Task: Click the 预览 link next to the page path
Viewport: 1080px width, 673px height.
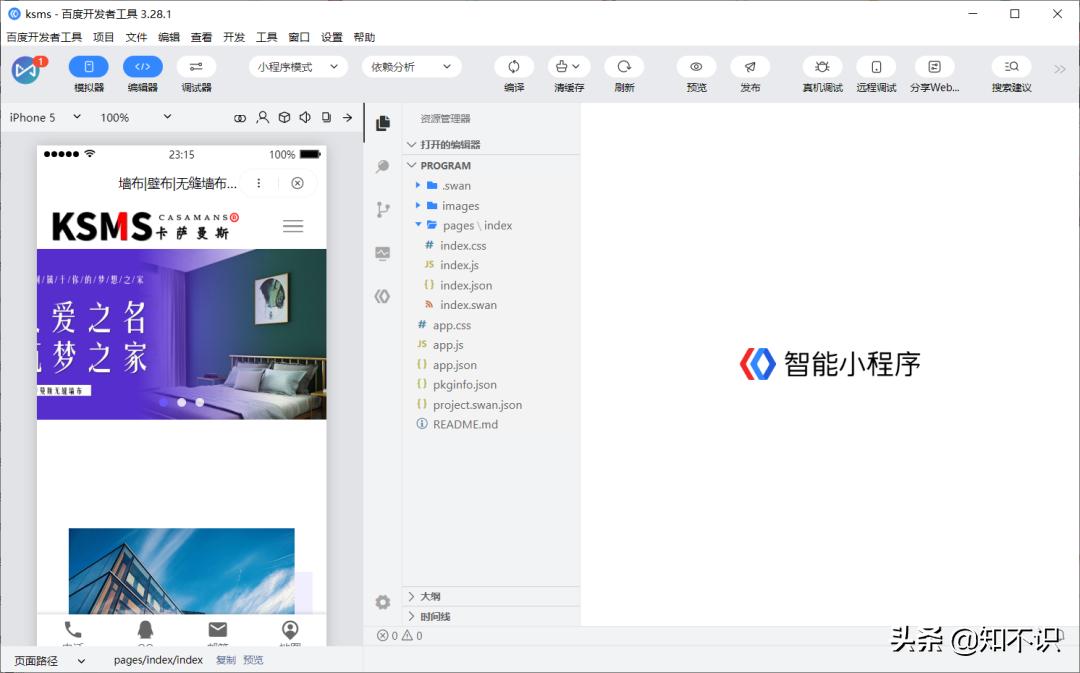Action: coord(252,660)
